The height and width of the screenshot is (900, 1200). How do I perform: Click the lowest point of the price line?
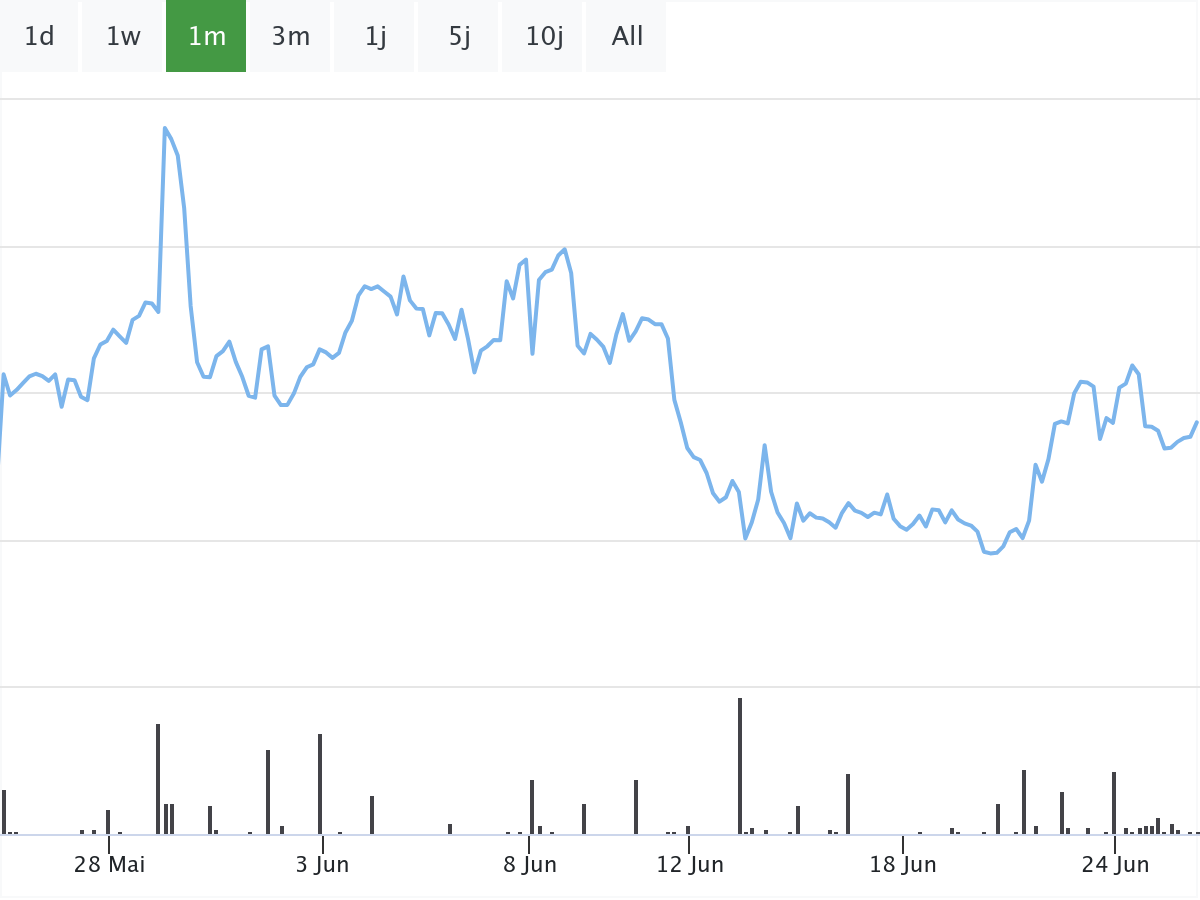[x=990, y=553]
